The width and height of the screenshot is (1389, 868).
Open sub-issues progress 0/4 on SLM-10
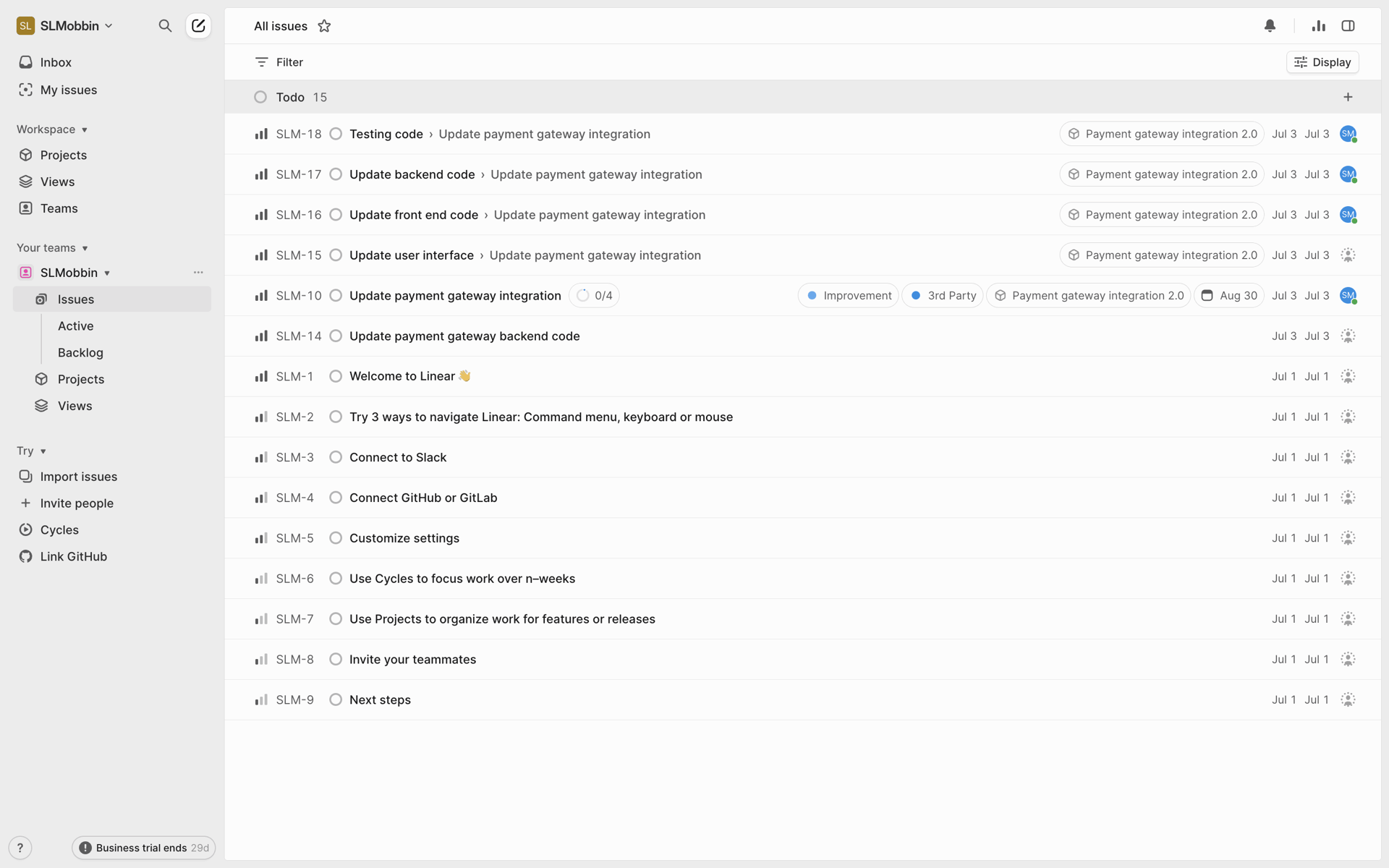point(595,296)
